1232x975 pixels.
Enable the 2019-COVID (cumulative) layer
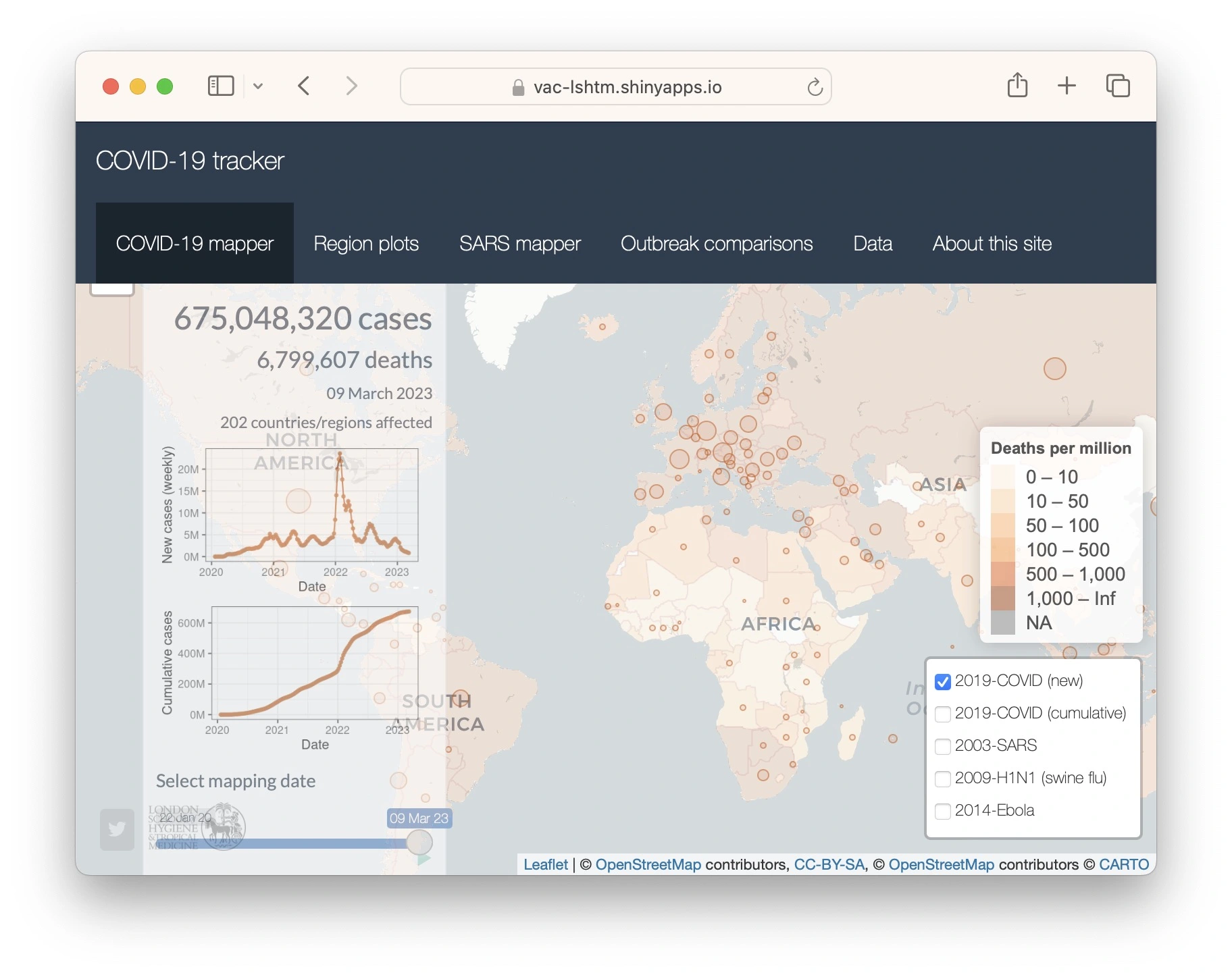[x=943, y=714]
